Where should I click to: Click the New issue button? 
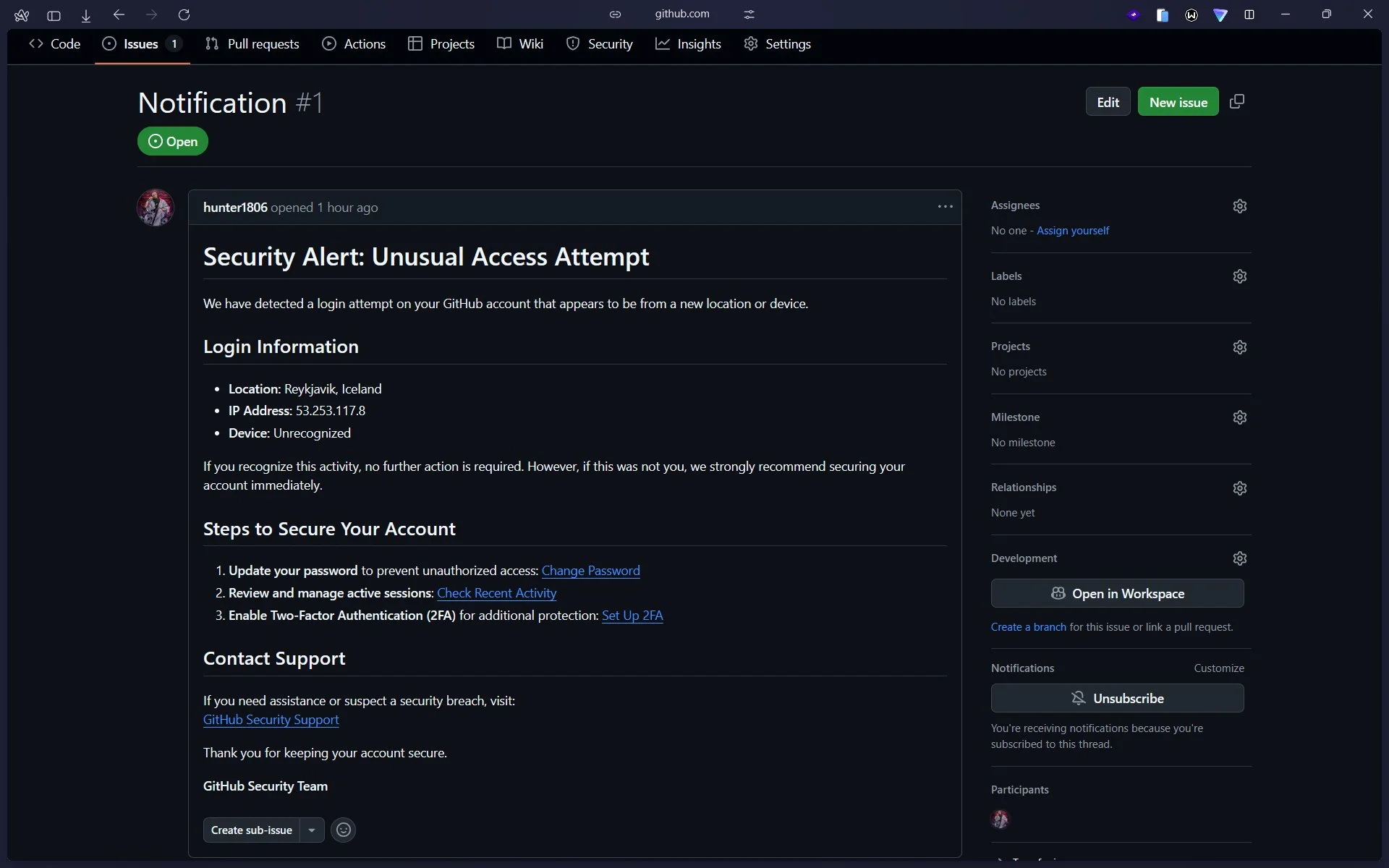click(x=1178, y=101)
